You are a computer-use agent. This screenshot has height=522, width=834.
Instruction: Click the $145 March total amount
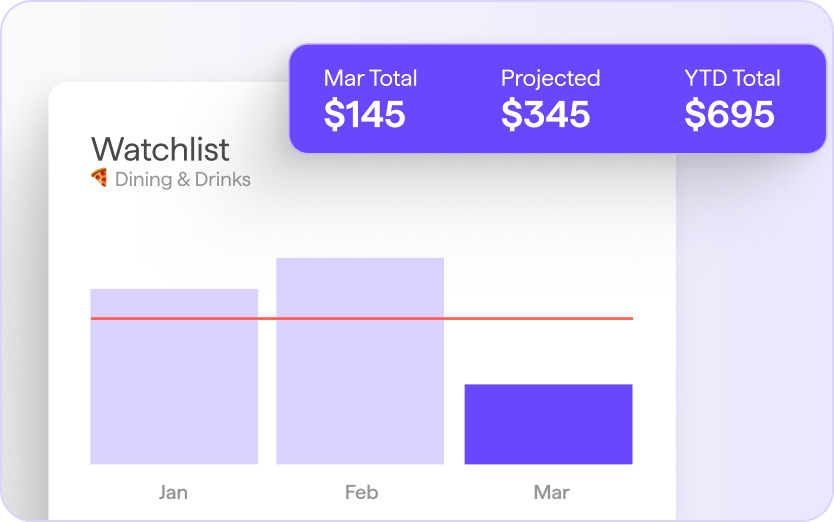364,114
